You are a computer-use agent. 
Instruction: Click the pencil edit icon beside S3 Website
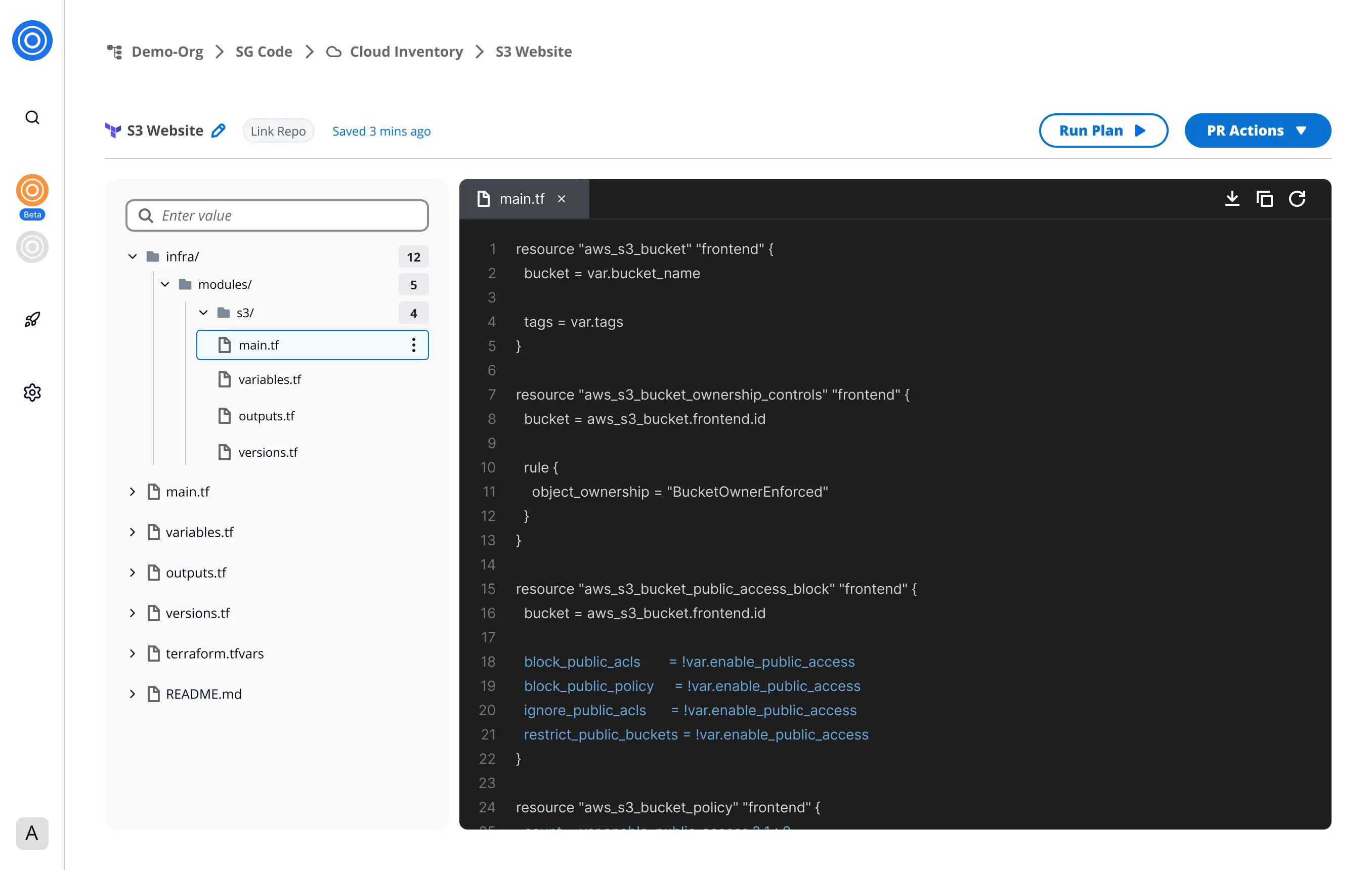click(218, 130)
